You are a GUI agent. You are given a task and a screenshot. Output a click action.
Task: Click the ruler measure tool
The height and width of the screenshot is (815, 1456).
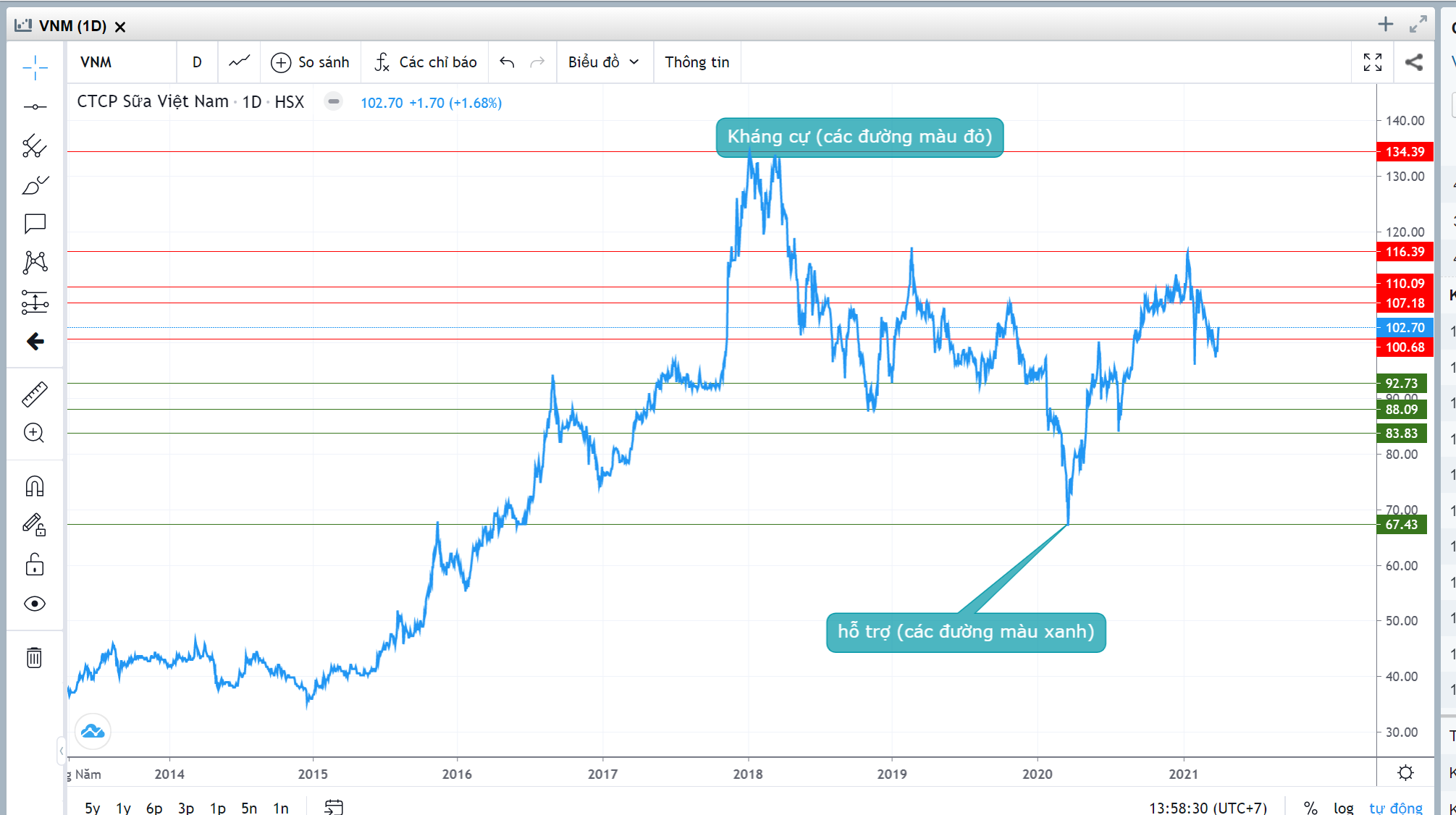[35, 394]
